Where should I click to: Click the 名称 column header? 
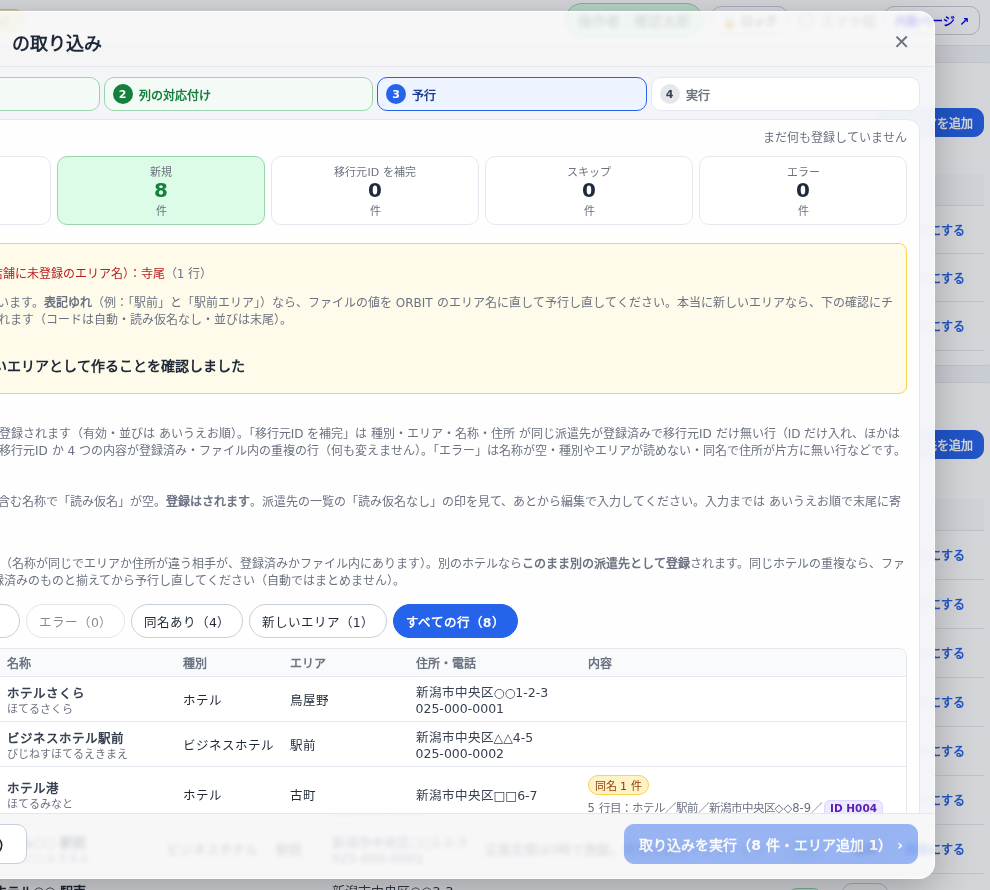(19, 663)
